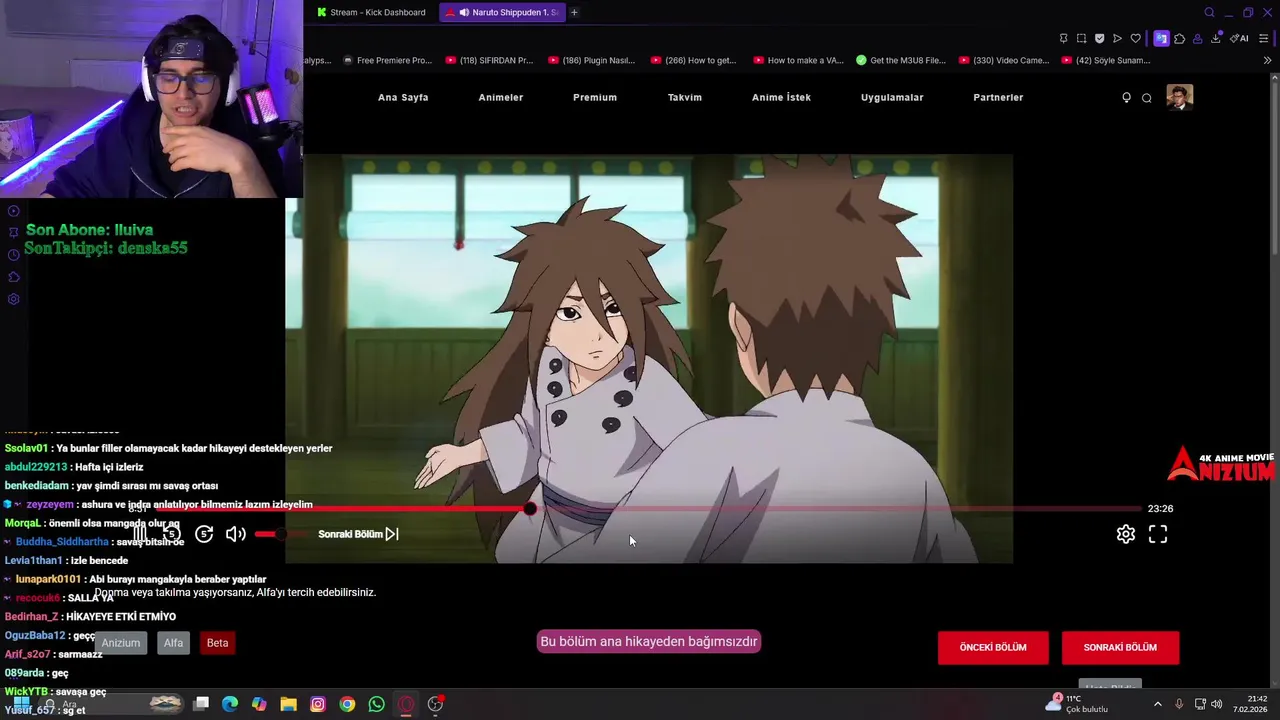Click the video progress scrubber handle
Image resolution: width=1280 pixels, height=720 pixels.
click(530, 508)
